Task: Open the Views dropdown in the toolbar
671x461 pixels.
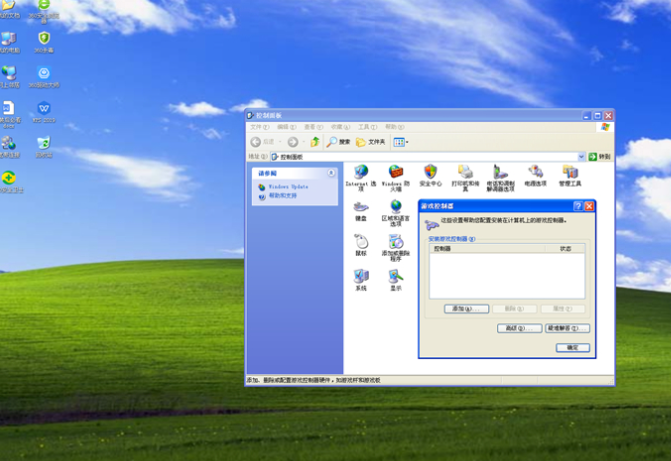Action: point(401,142)
